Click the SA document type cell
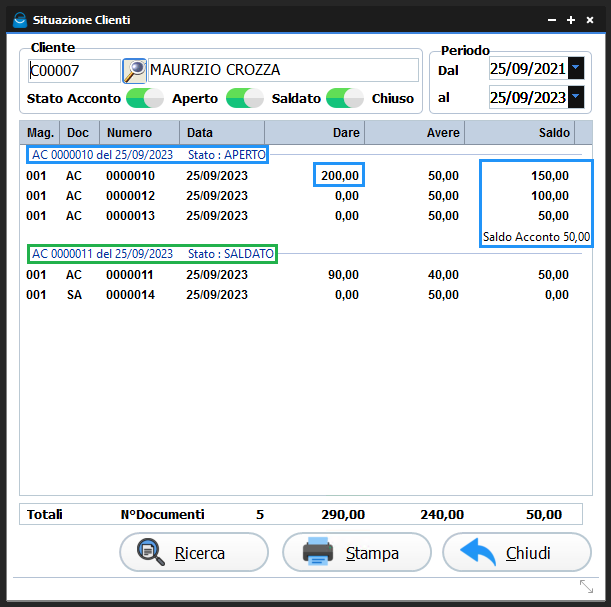Screen dimensions: 611x607 coord(74,295)
